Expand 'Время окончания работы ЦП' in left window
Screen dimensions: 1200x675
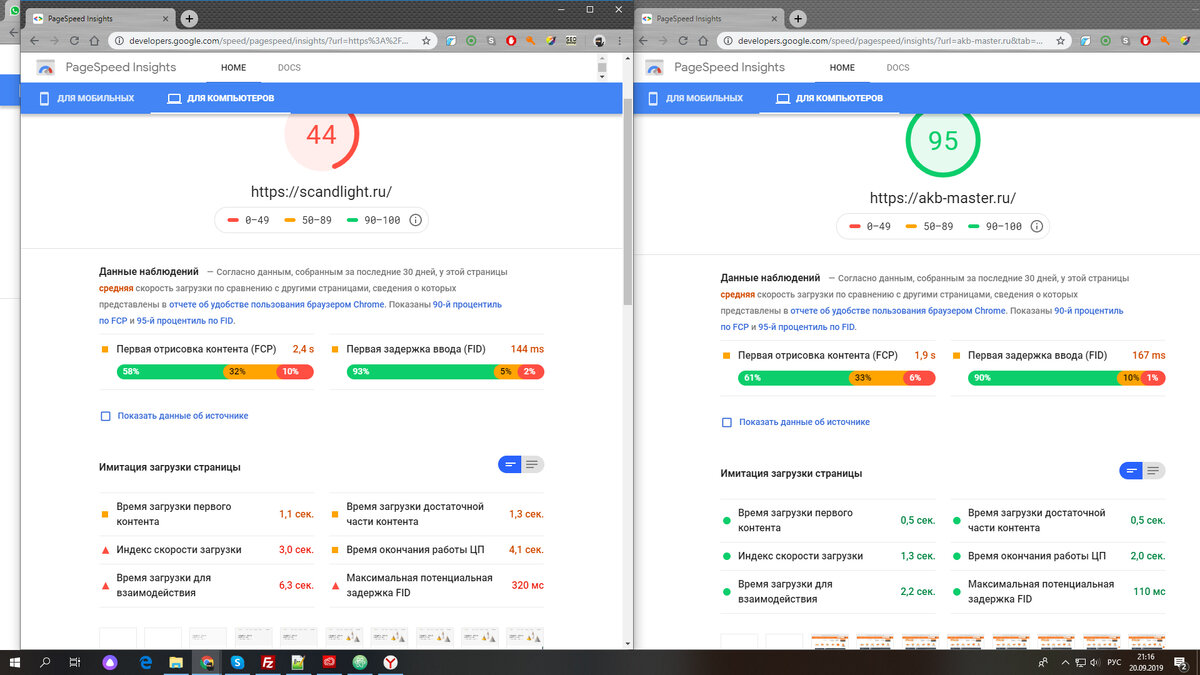[438, 549]
